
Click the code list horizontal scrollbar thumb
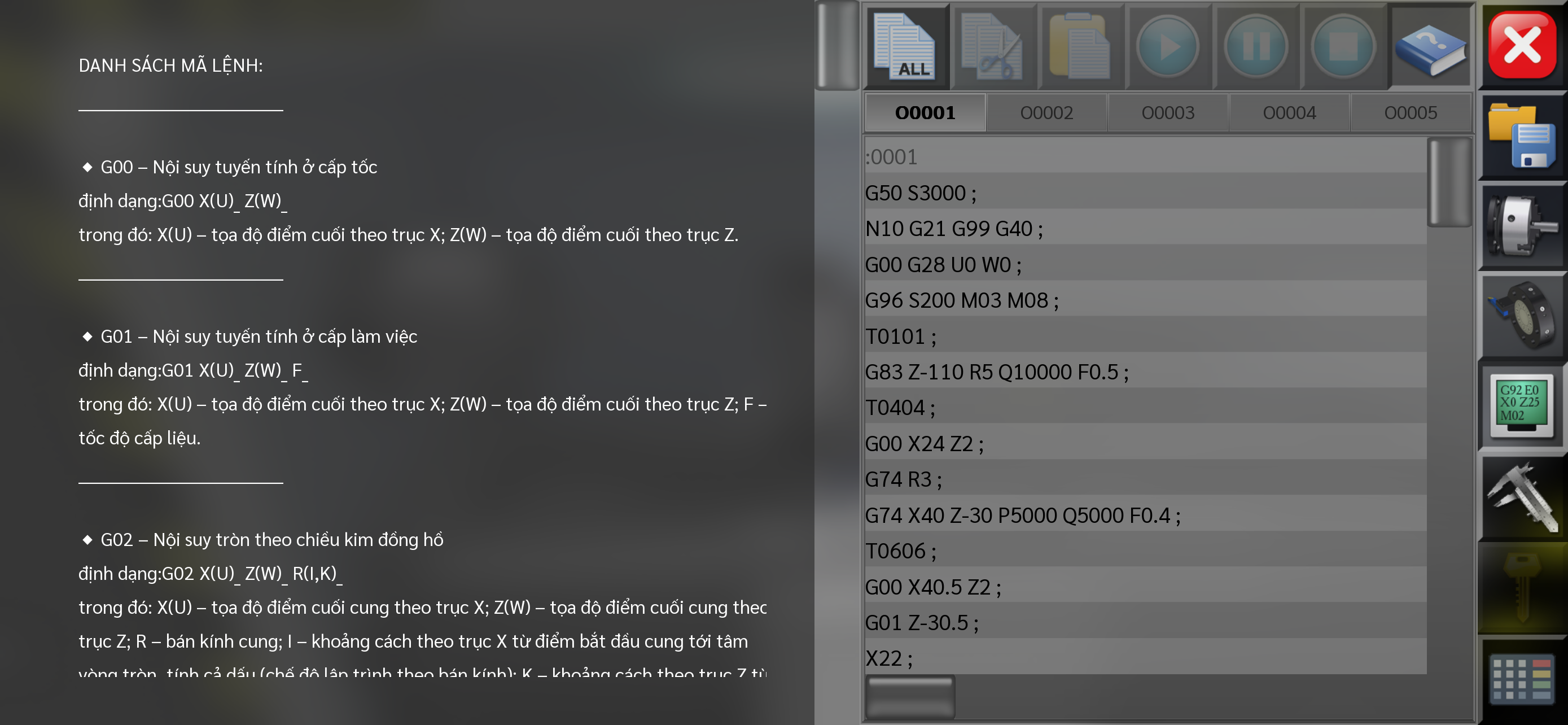tap(910, 697)
